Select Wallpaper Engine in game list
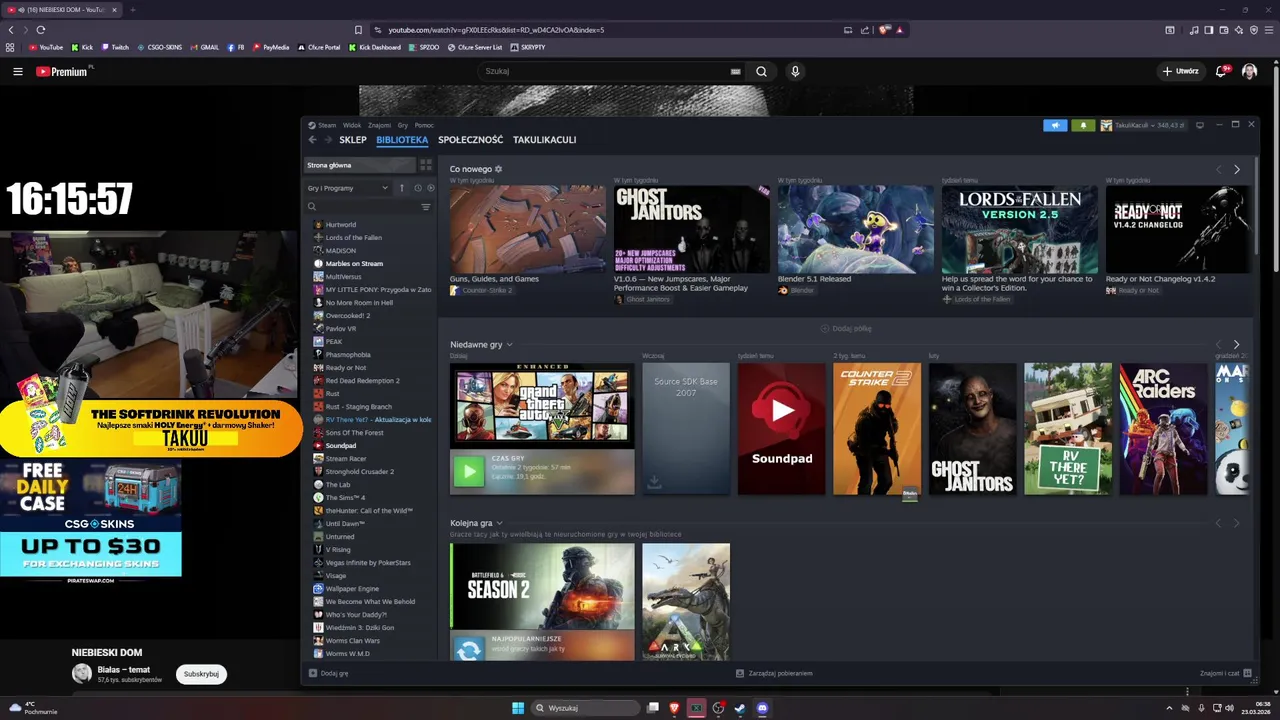1280x720 pixels. coord(352,589)
